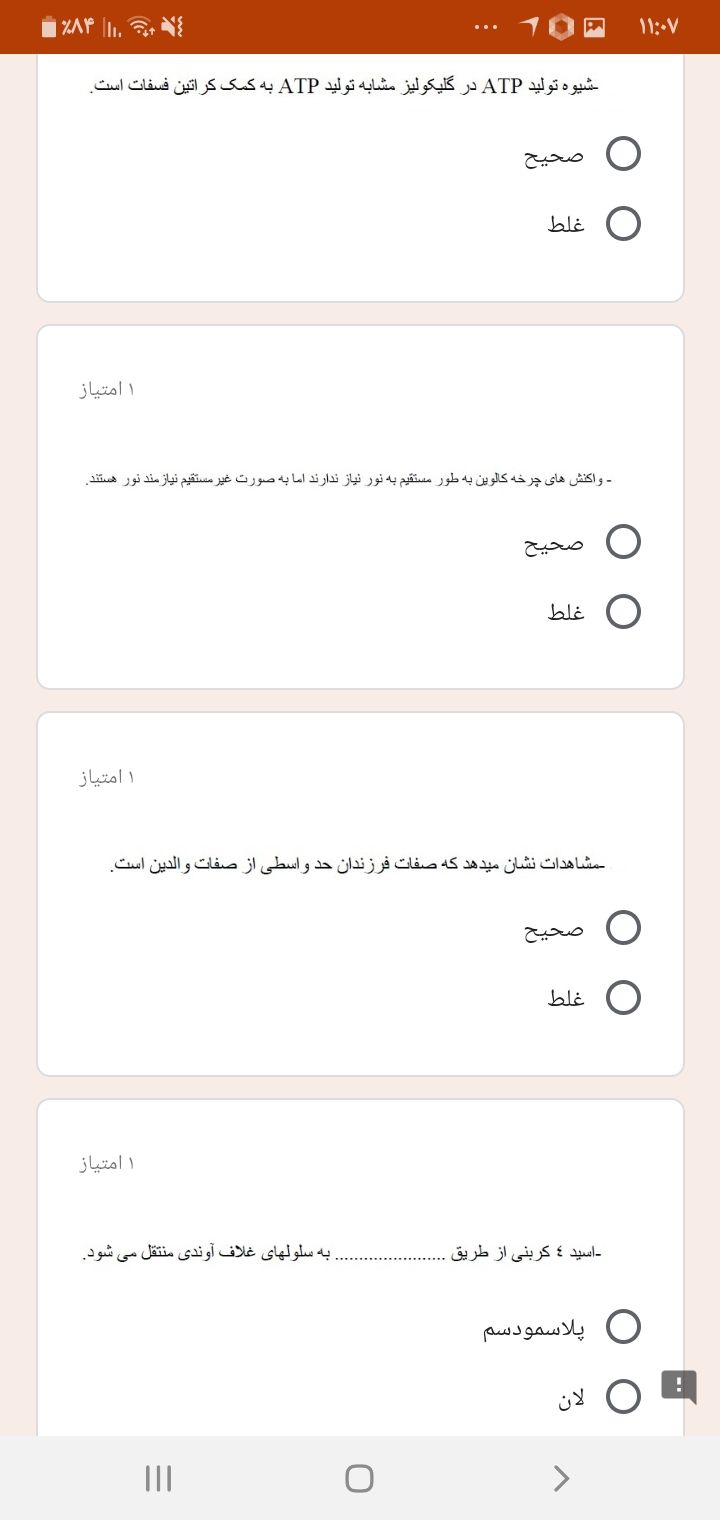Viewport: 720px width, 1520px height.
Task: Tap the battery percentage indicator
Action: (x=69, y=27)
